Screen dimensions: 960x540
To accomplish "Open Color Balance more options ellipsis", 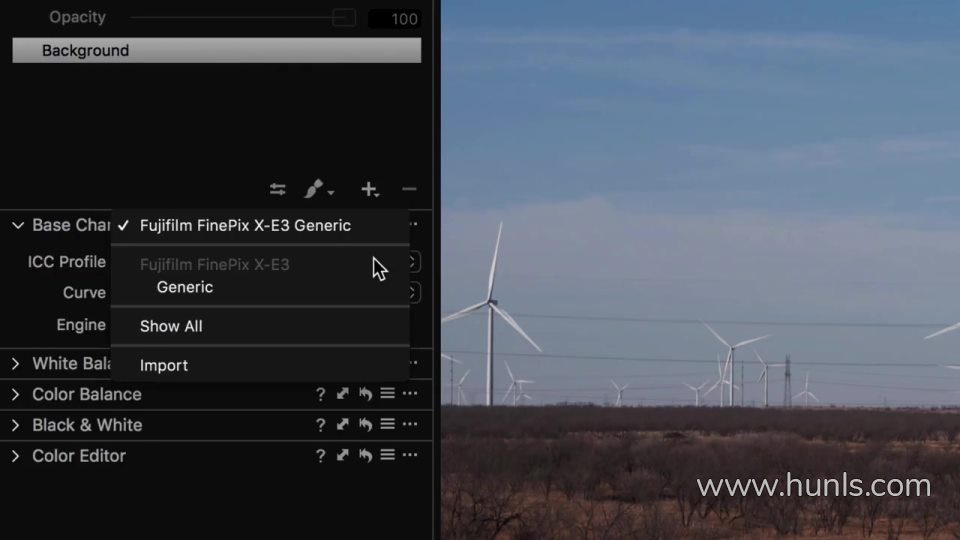I will 410,393.
